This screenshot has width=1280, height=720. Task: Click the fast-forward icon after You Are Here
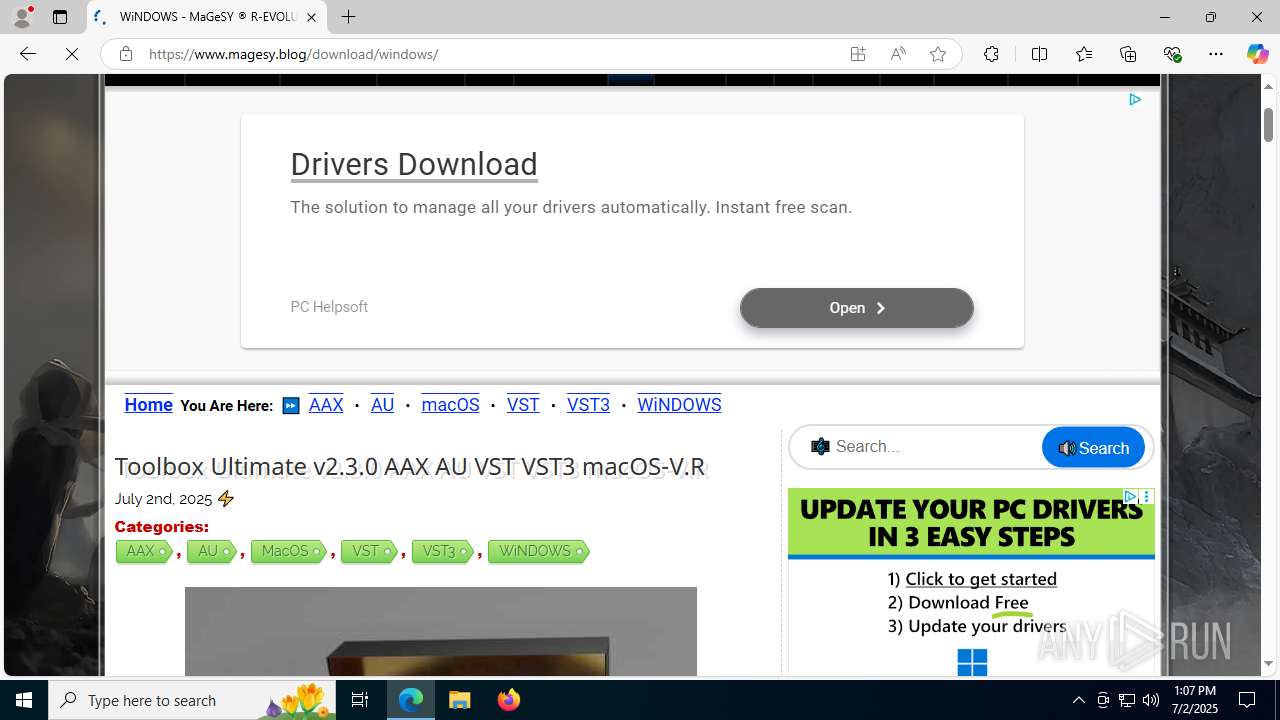coord(291,405)
